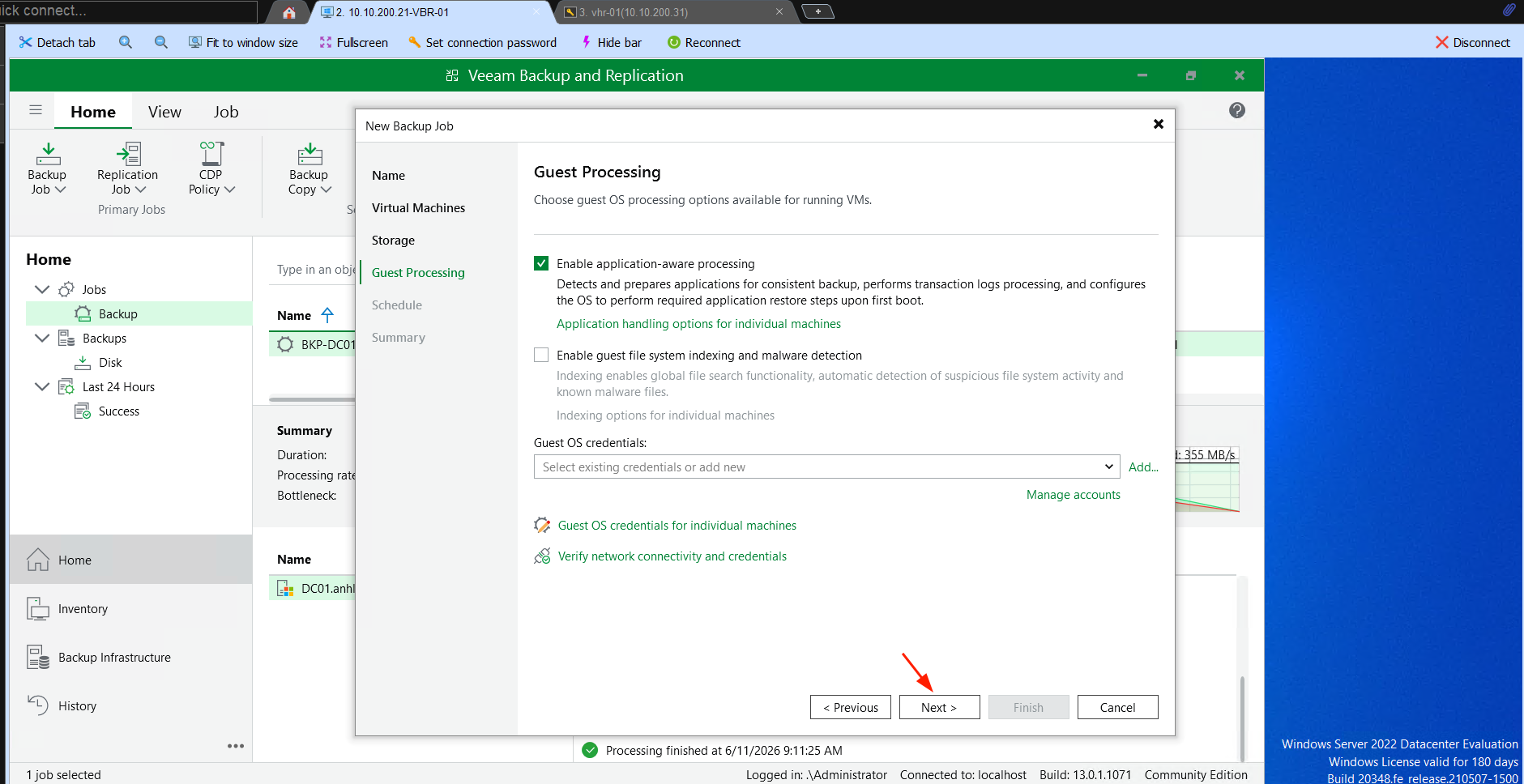
Task: Click the Disconnect button
Action: tap(1472, 42)
